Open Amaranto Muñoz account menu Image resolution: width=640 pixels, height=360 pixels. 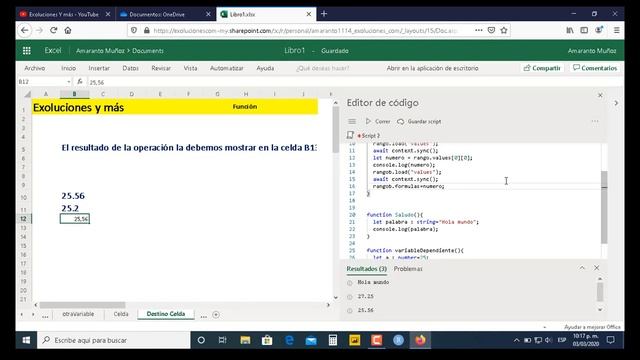[592, 51]
